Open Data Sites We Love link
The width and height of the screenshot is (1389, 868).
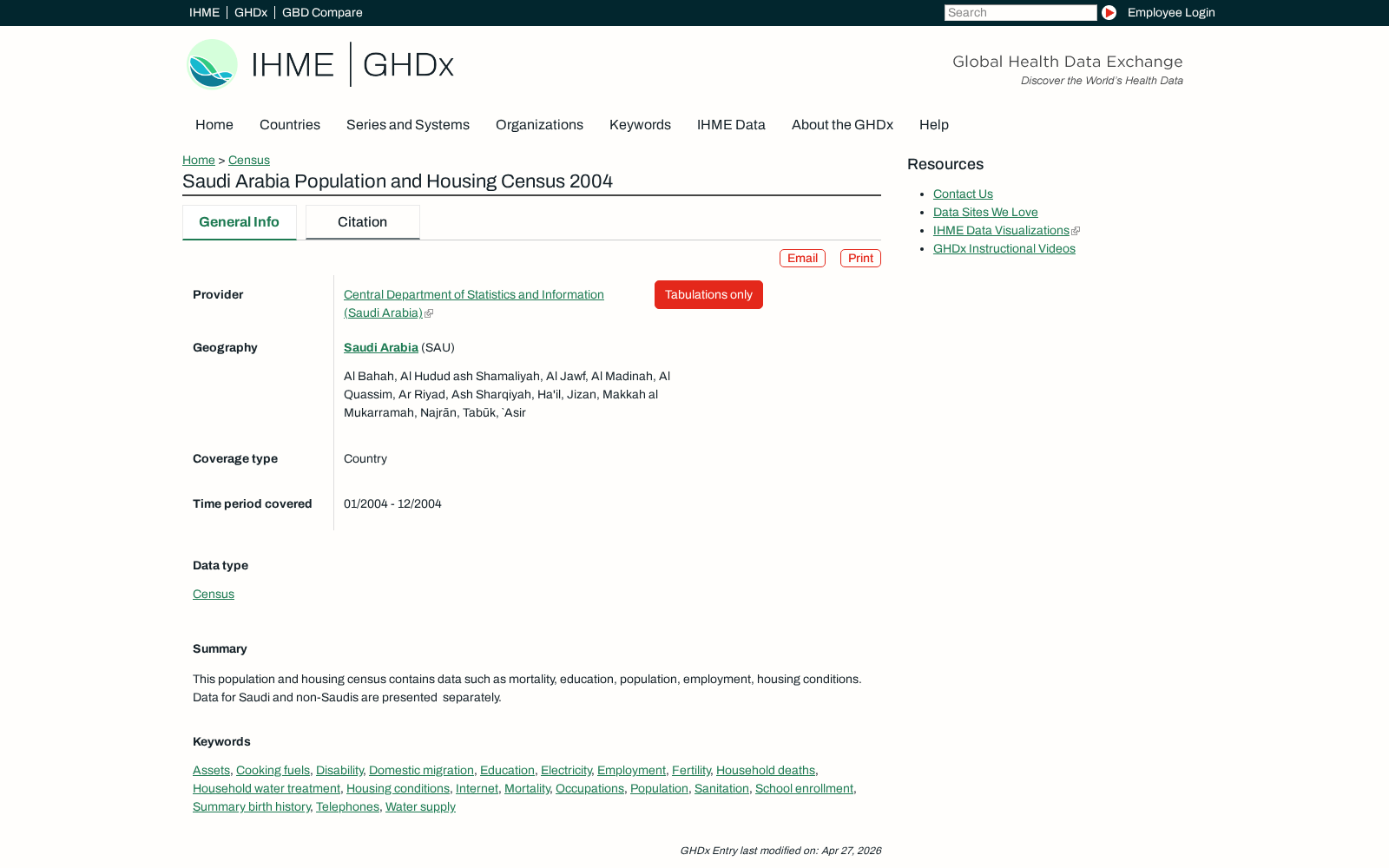(985, 212)
